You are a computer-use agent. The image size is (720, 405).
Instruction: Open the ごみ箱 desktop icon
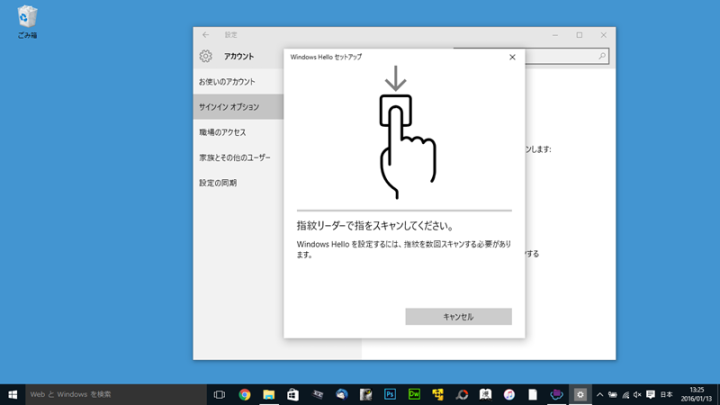coord(27,17)
